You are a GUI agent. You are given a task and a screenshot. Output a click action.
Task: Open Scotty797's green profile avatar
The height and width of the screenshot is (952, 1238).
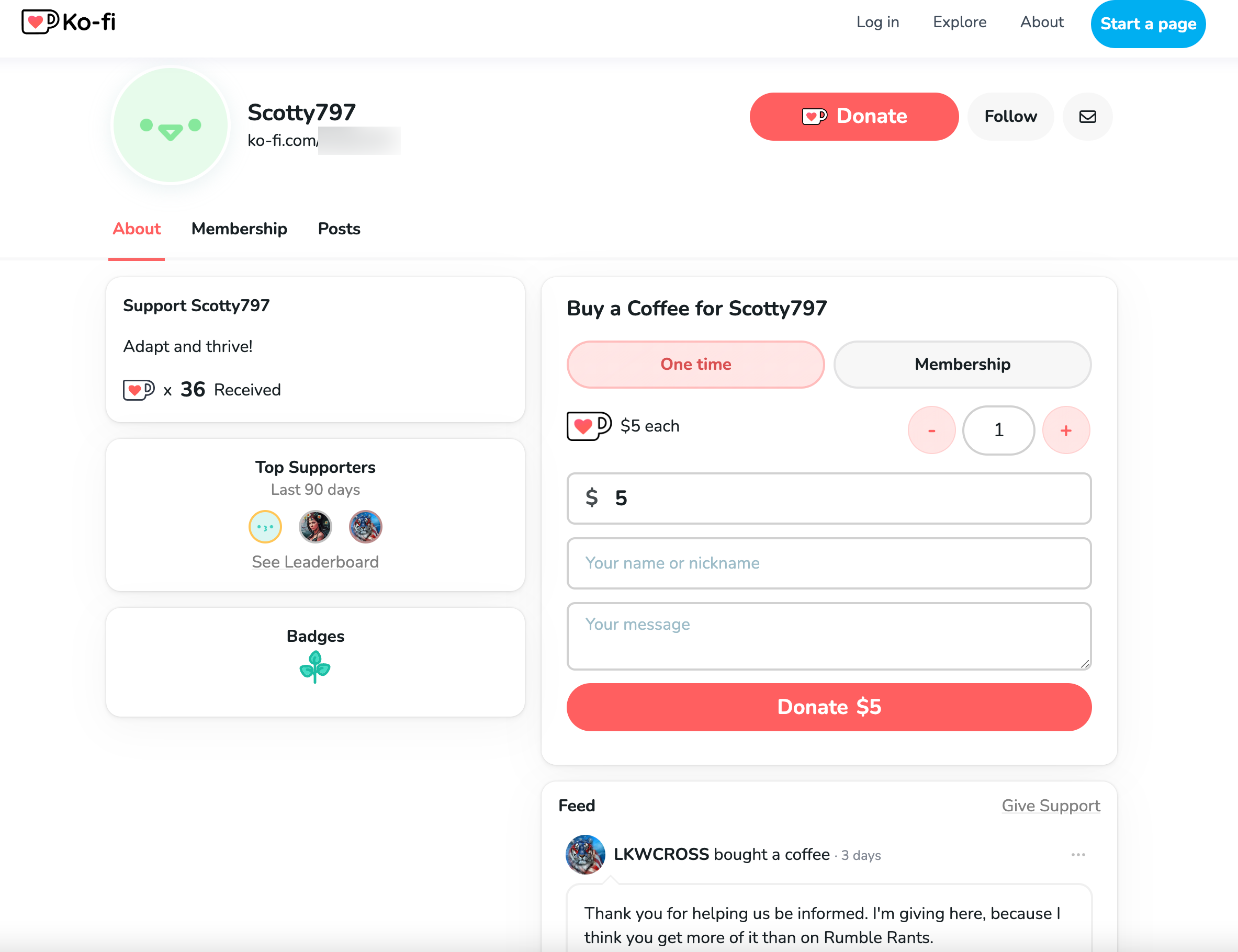point(171,125)
